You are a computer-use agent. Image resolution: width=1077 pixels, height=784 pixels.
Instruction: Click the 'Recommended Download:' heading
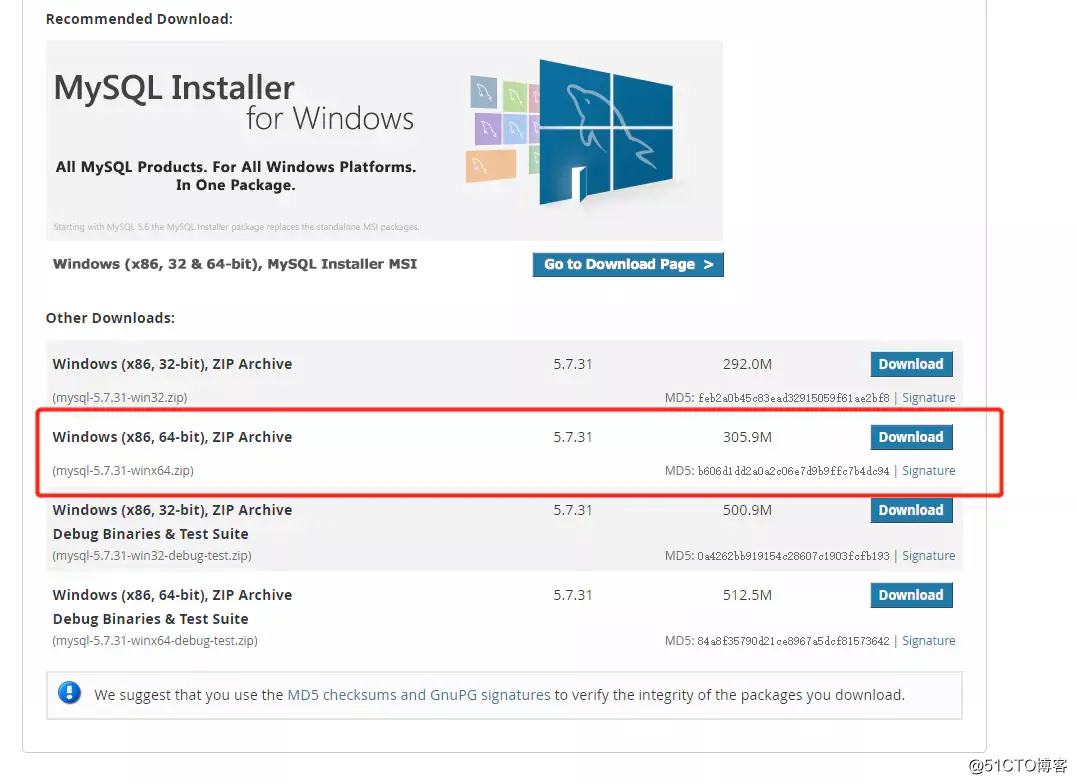pyautogui.click(x=139, y=19)
